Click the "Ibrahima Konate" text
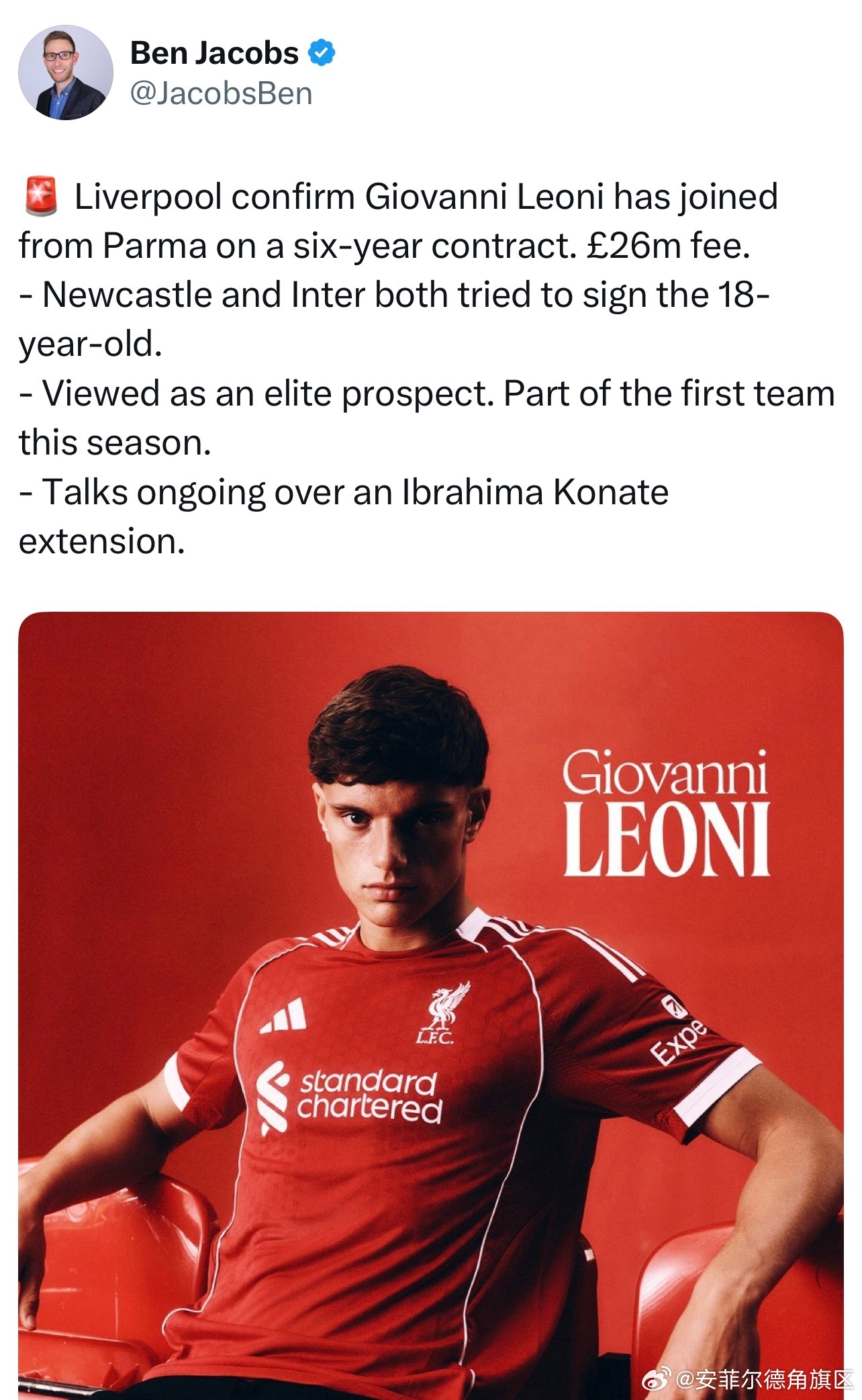The height and width of the screenshot is (1400, 862). tap(536, 492)
